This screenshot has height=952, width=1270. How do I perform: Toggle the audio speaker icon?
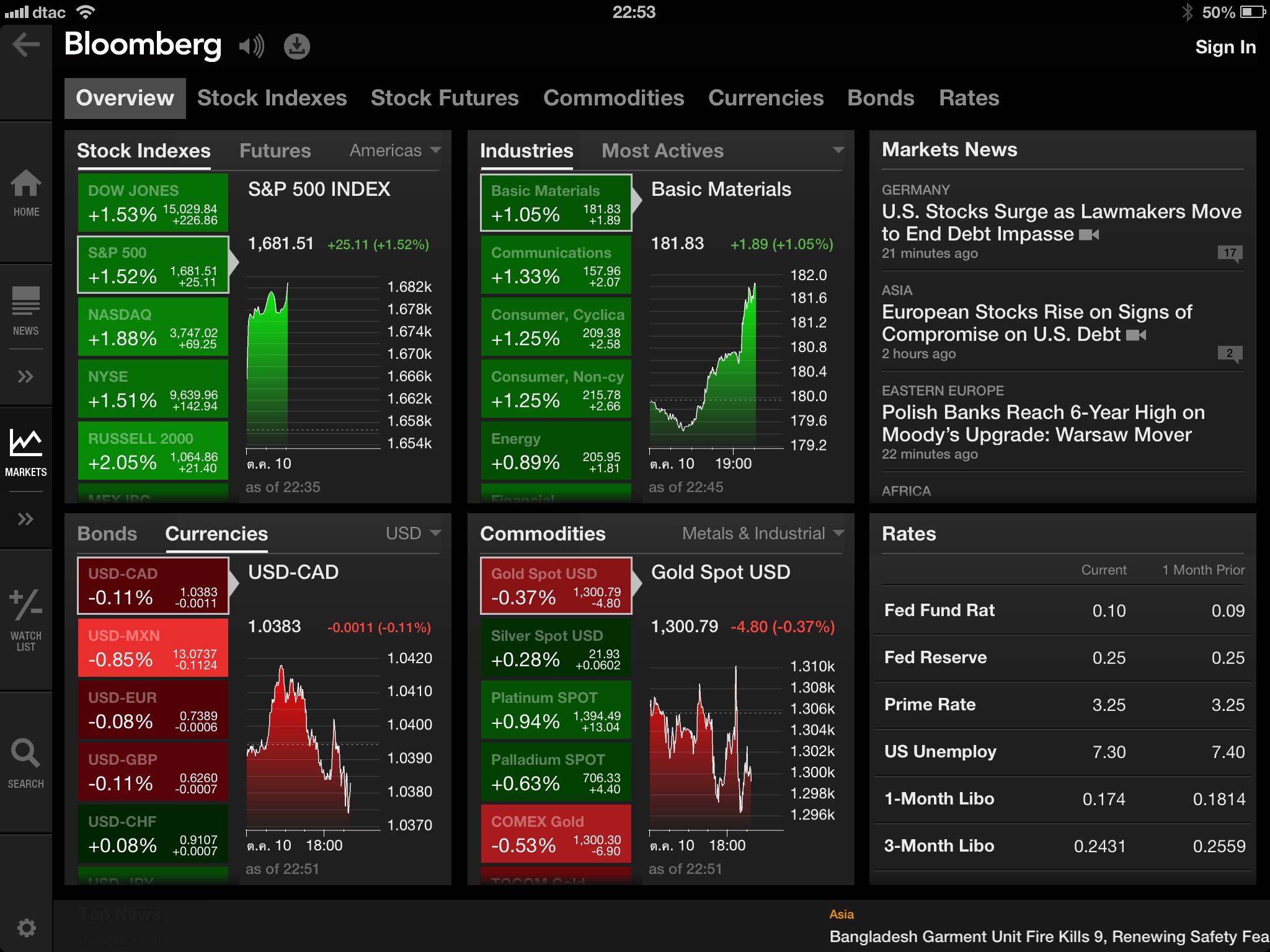click(252, 46)
